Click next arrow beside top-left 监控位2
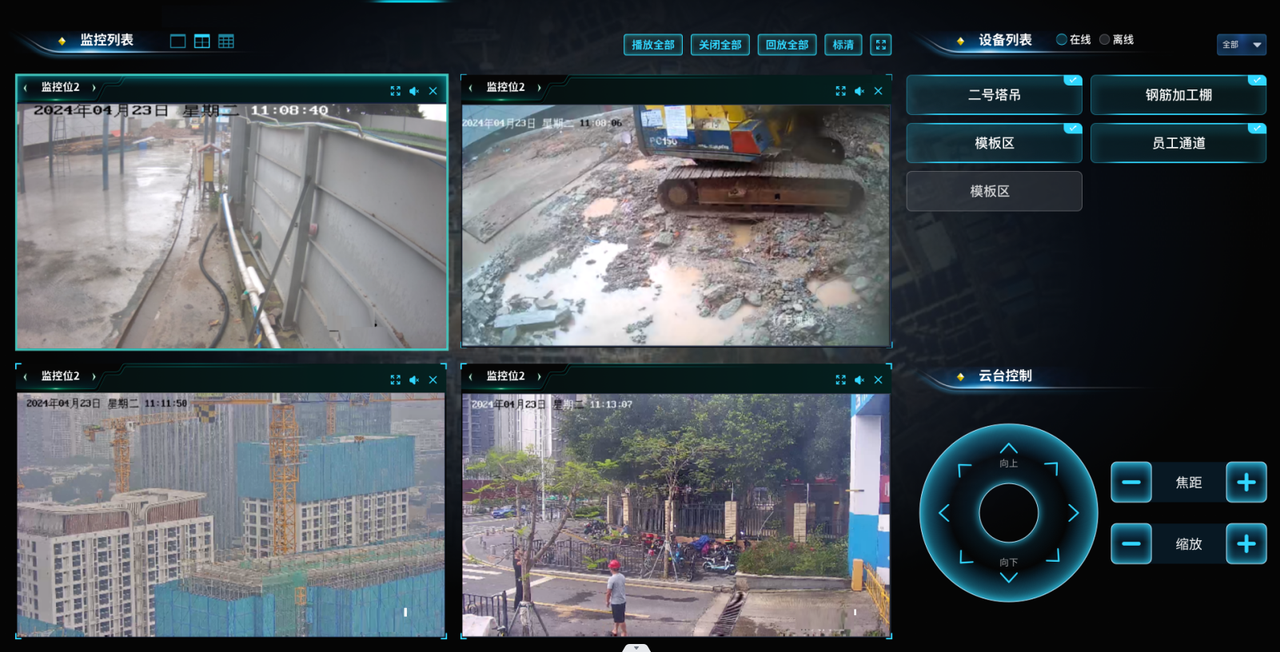 [94, 88]
